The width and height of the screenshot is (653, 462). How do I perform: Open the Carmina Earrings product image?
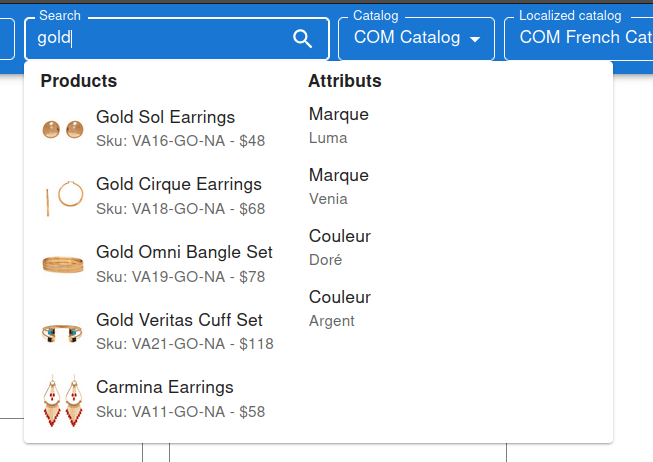62,400
